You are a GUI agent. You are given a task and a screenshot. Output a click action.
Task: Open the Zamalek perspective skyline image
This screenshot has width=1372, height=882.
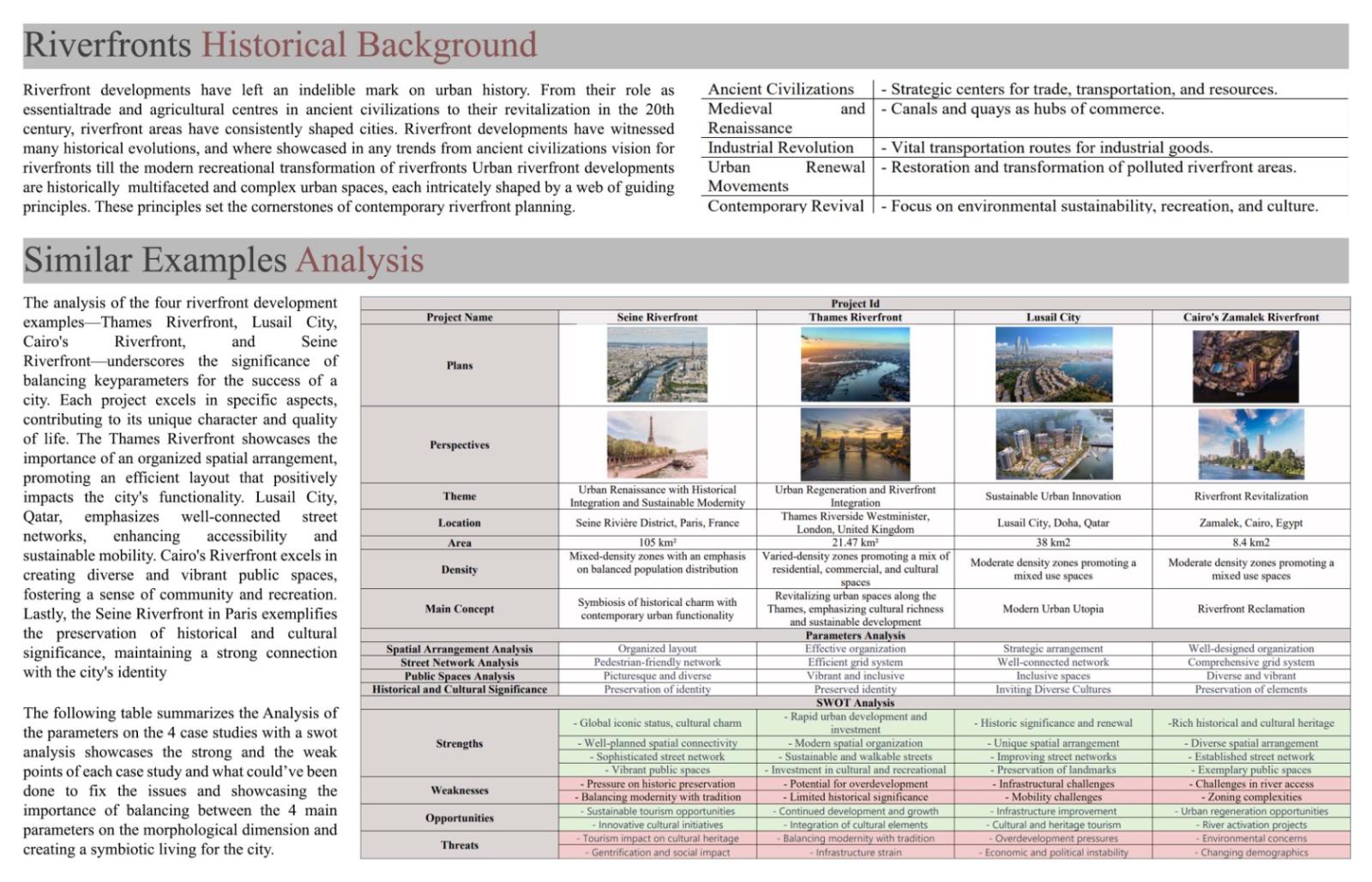click(1250, 445)
